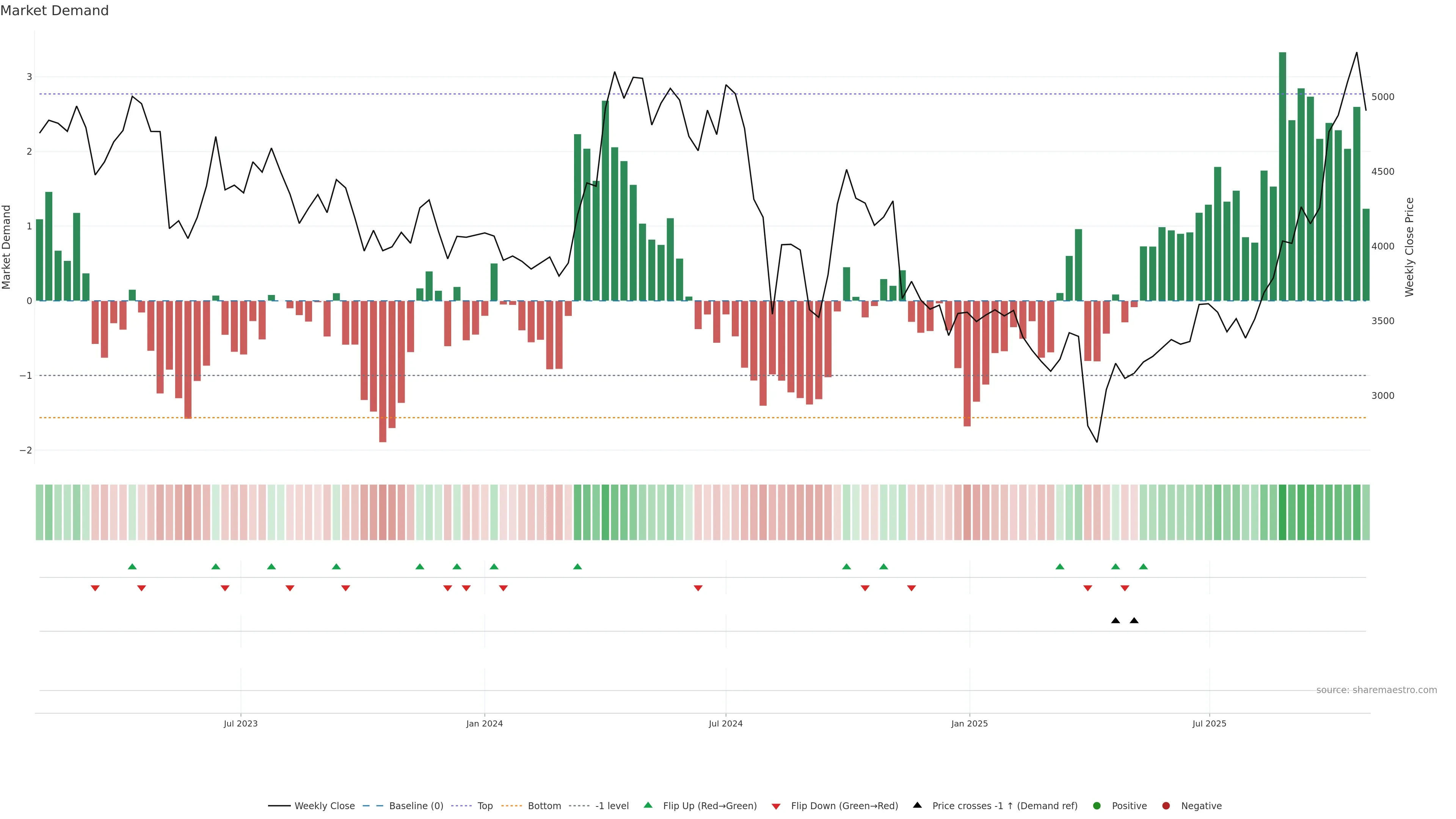Click the red Flip Down legend triangle
The image size is (1456, 819).
tap(776, 806)
